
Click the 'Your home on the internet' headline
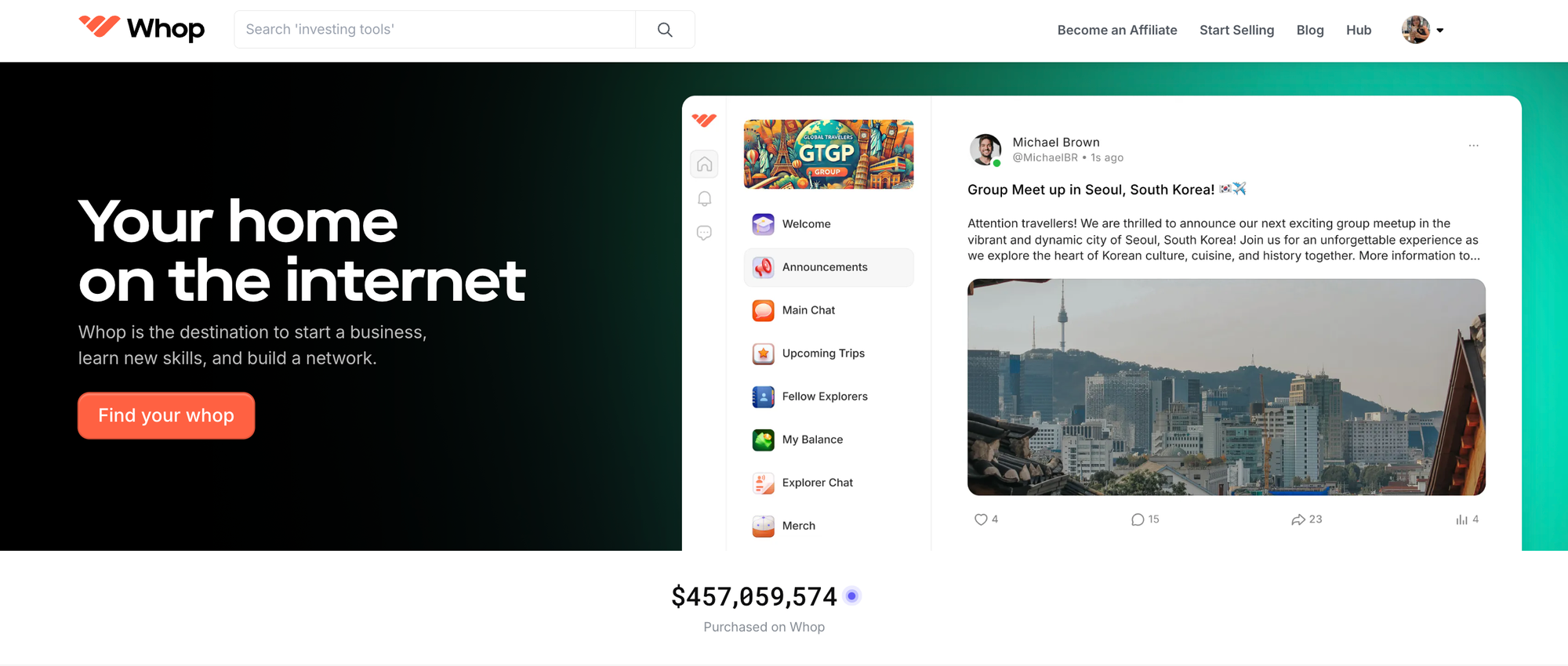[x=302, y=251]
